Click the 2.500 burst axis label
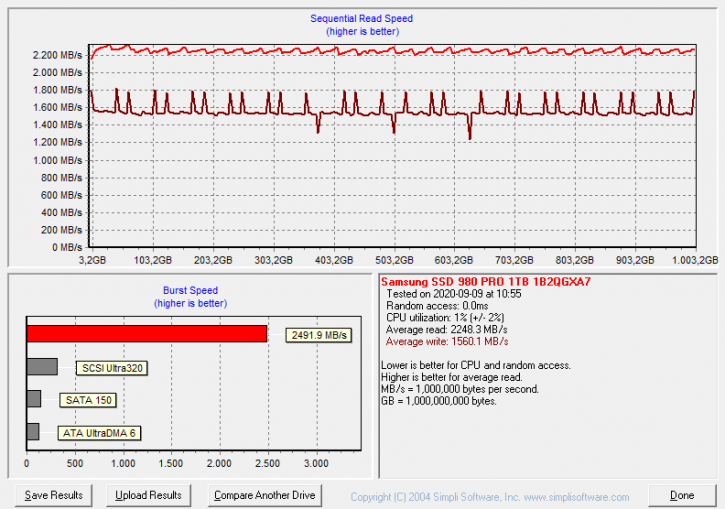725x509 pixels. tap(268, 463)
